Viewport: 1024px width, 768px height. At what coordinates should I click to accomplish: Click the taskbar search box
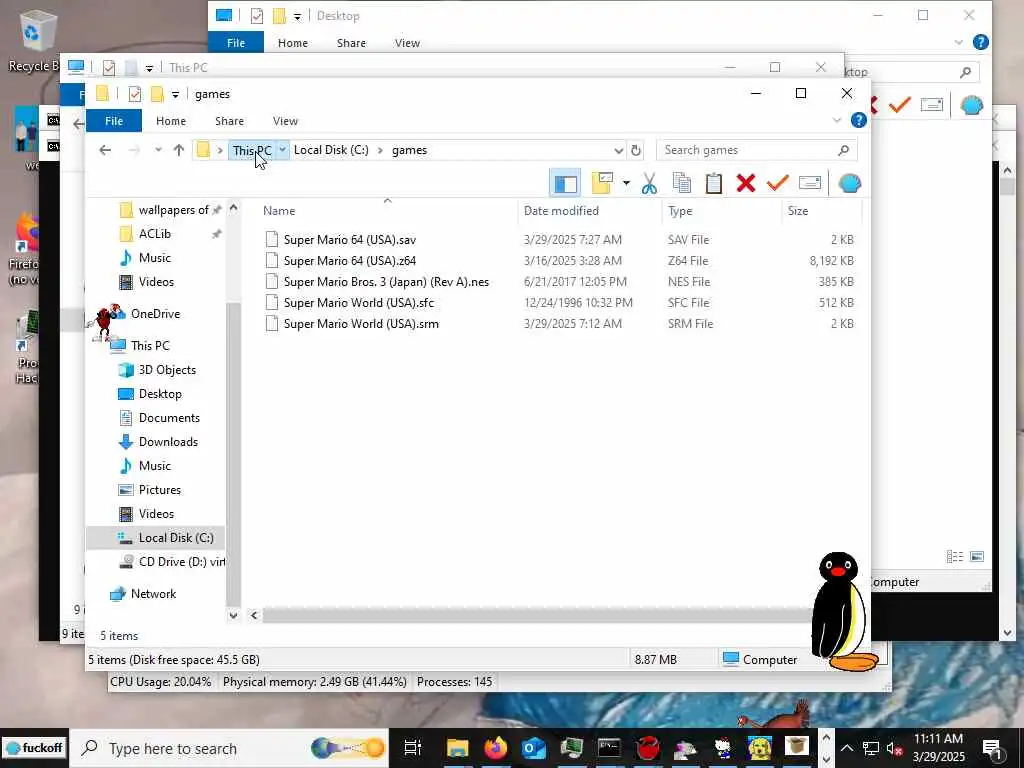[229, 748]
